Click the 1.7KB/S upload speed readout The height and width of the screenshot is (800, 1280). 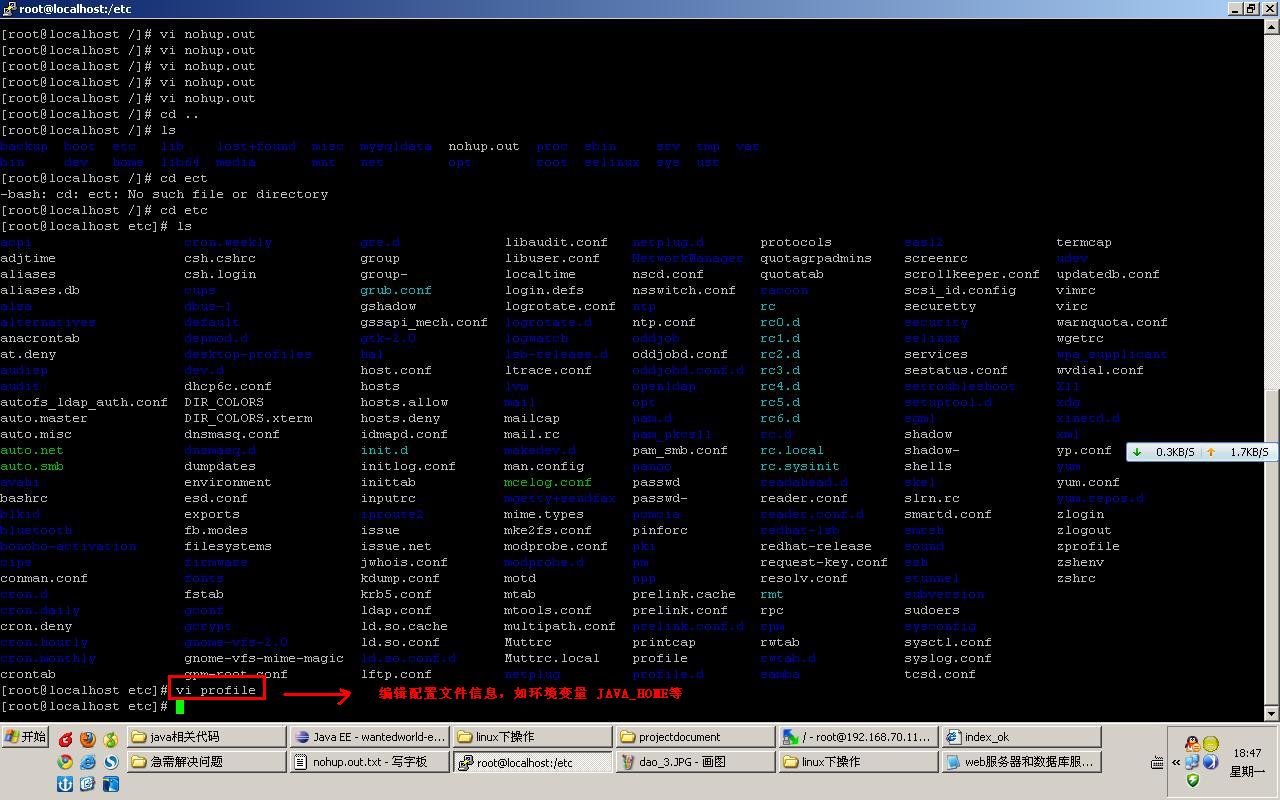click(1249, 452)
